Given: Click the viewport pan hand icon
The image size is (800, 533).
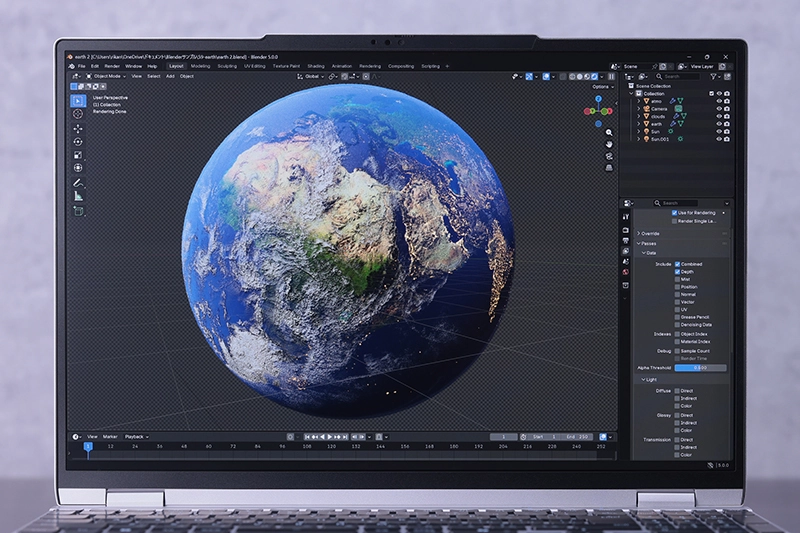Looking at the screenshot, I should (609, 144).
